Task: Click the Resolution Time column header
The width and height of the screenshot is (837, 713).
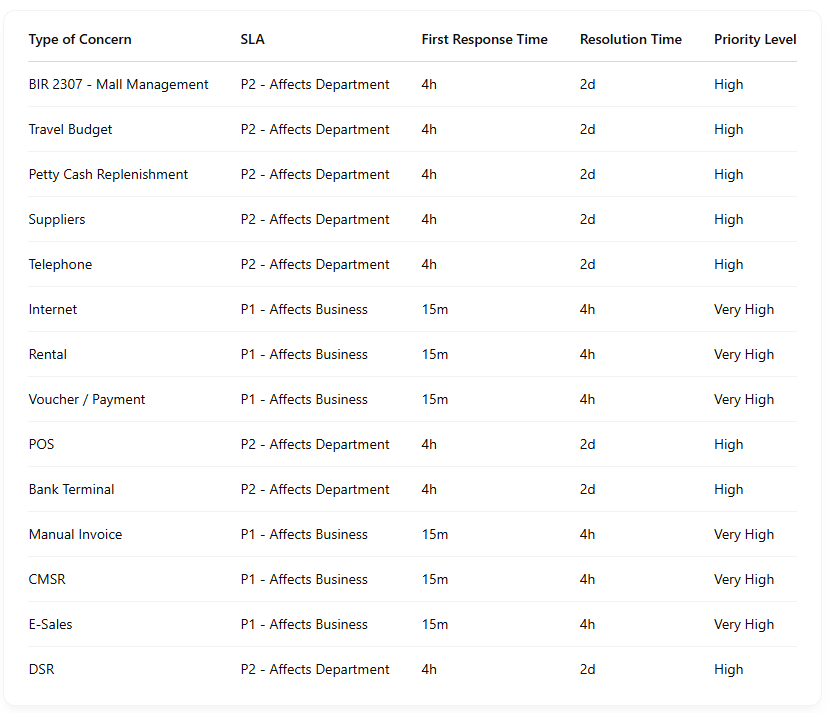Action: click(x=630, y=40)
